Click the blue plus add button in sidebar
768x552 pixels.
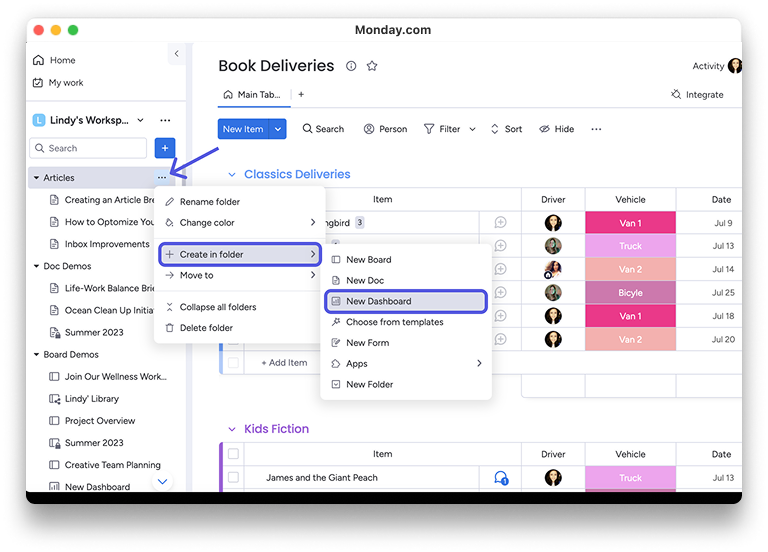click(x=165, y=148)
